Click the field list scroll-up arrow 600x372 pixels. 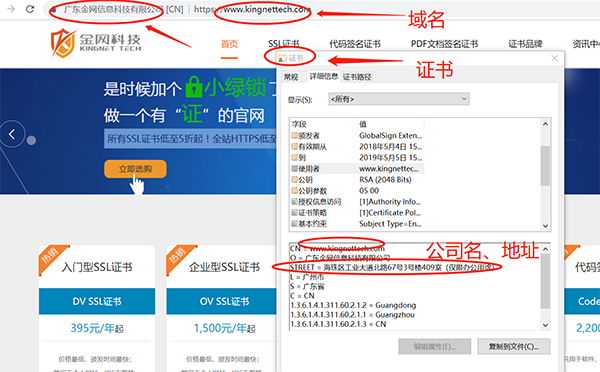[x=545, y=124]
